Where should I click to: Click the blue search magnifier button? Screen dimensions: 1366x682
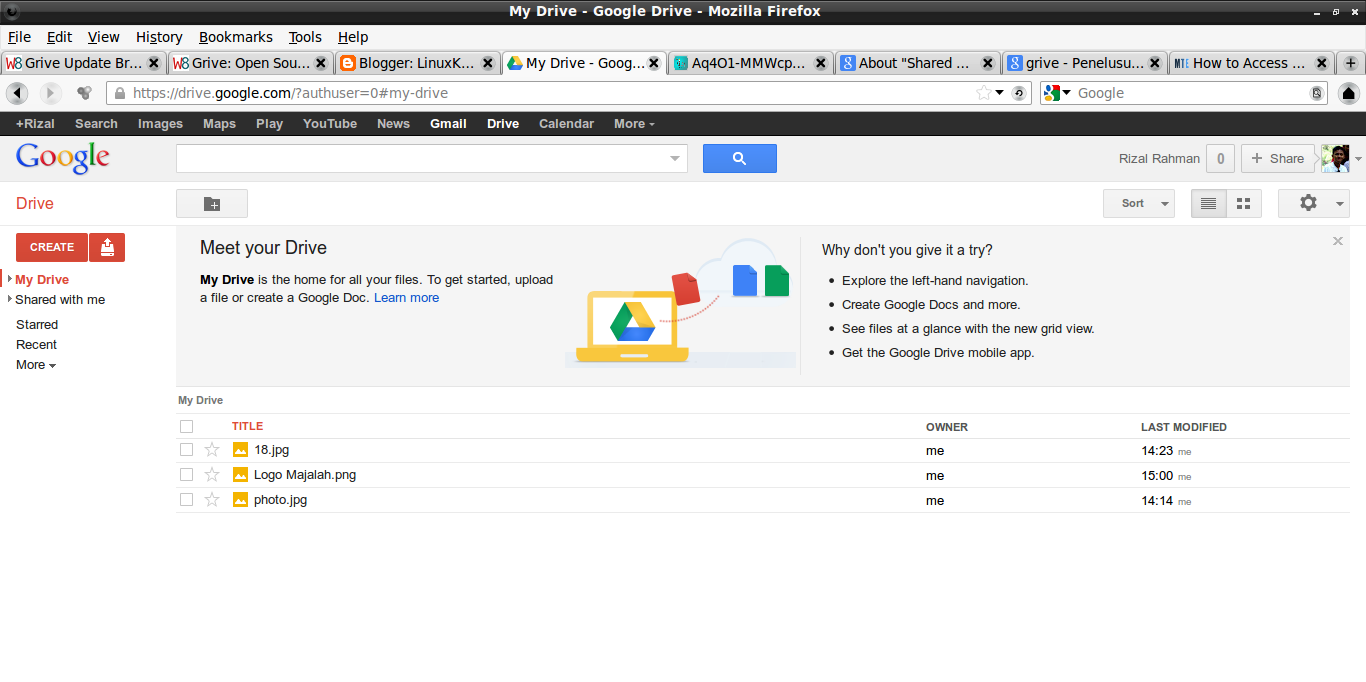(x=740, y=158)
